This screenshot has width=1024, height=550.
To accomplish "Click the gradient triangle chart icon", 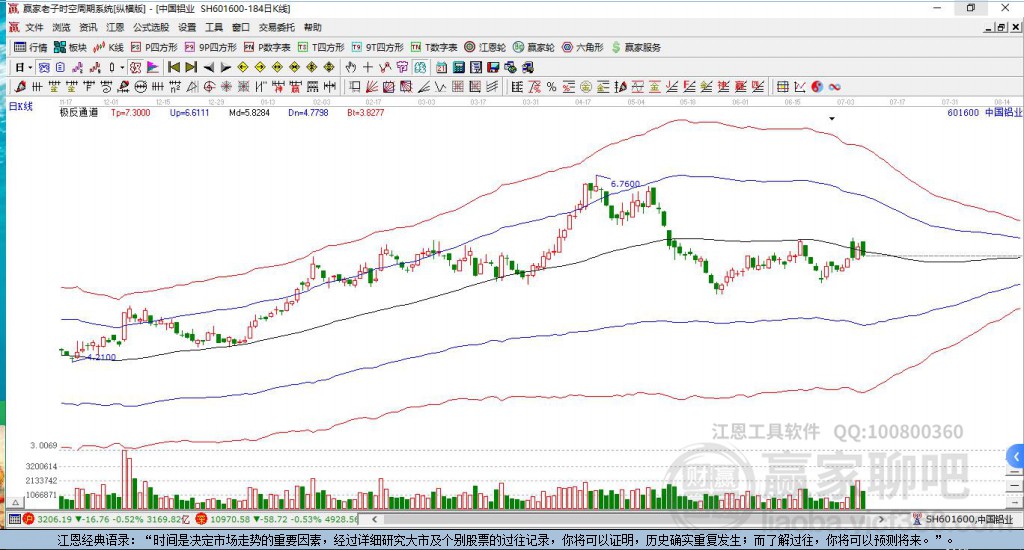I will pyautogui.click(x=153, y=67).
